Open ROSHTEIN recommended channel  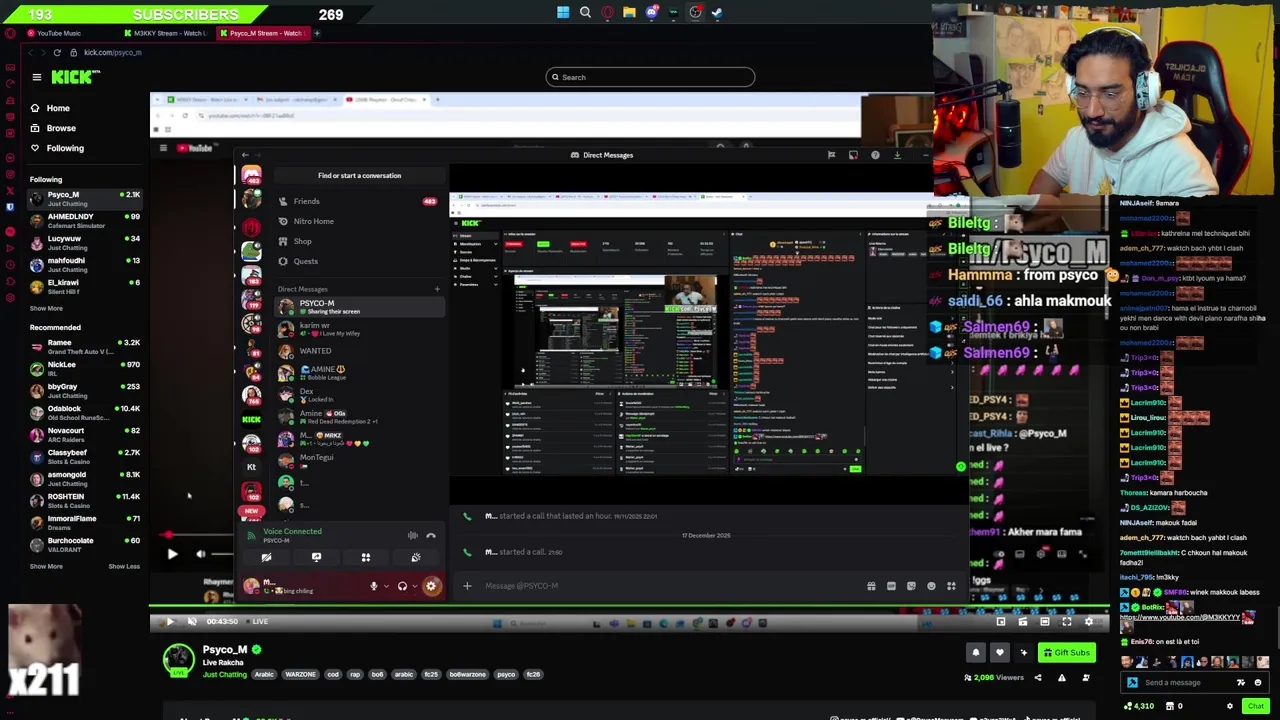click(86, 501)
